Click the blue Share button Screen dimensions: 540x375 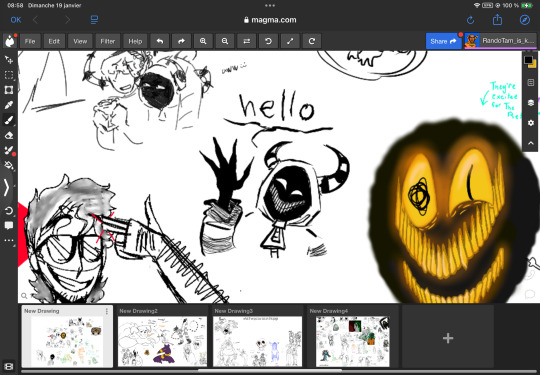click(x=443, y=41)
